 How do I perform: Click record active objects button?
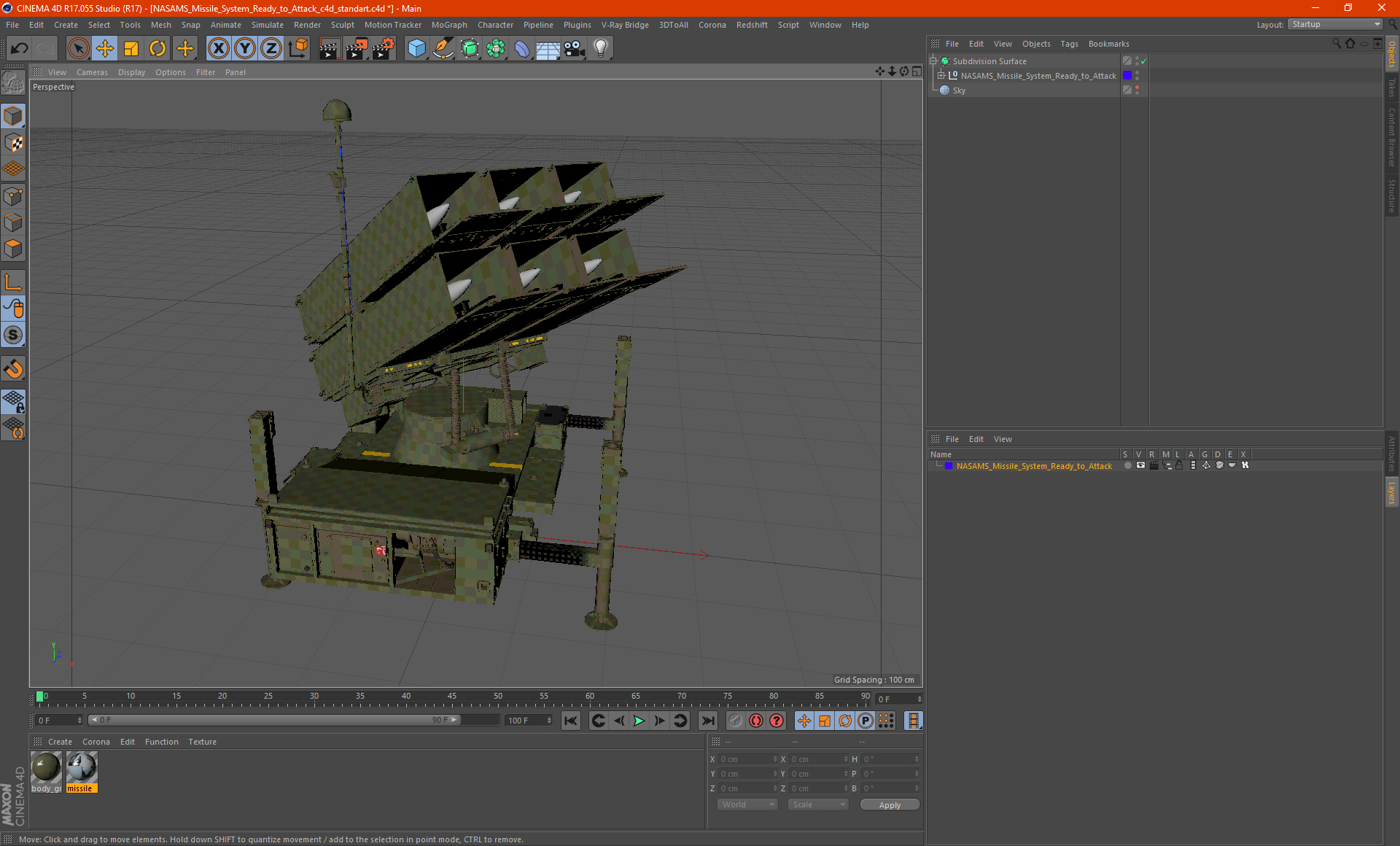pyautogui.click(x=736, y=721)
